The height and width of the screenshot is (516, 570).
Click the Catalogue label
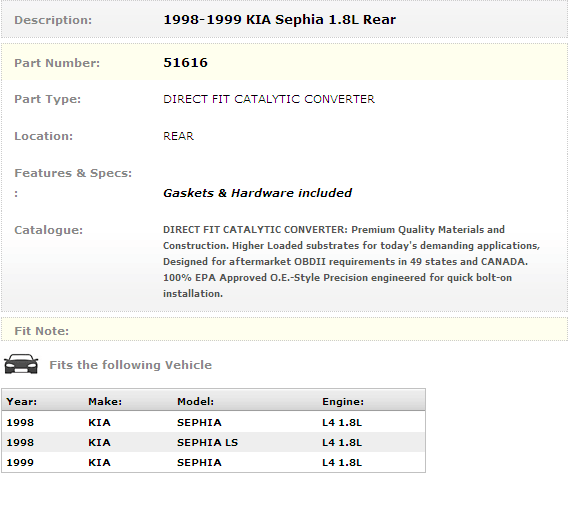48,230
